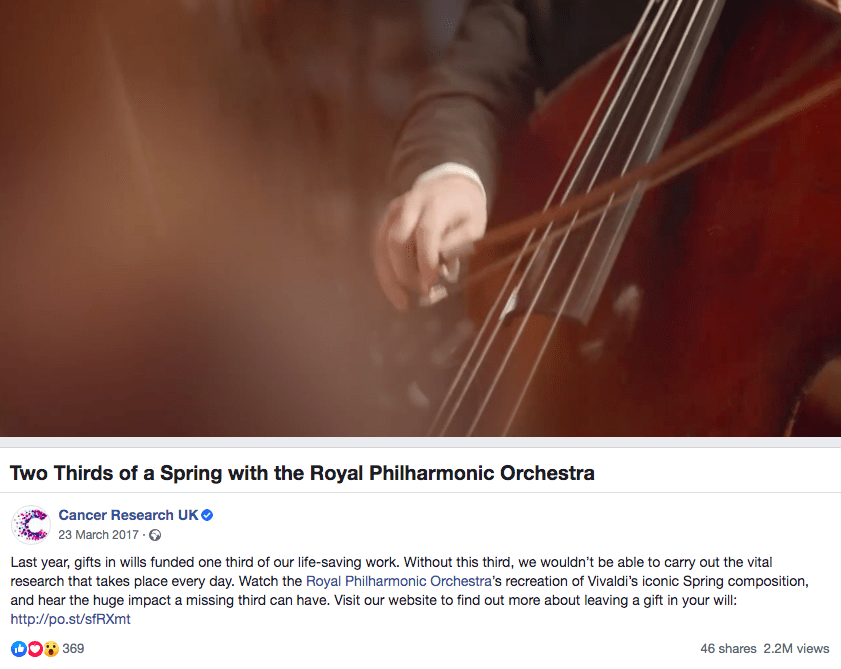Image resolution: width=841 pixels, height=669 pixels.
Task: Click the Cancer Research UK logo avatar
Action: [x=30, y=525]
